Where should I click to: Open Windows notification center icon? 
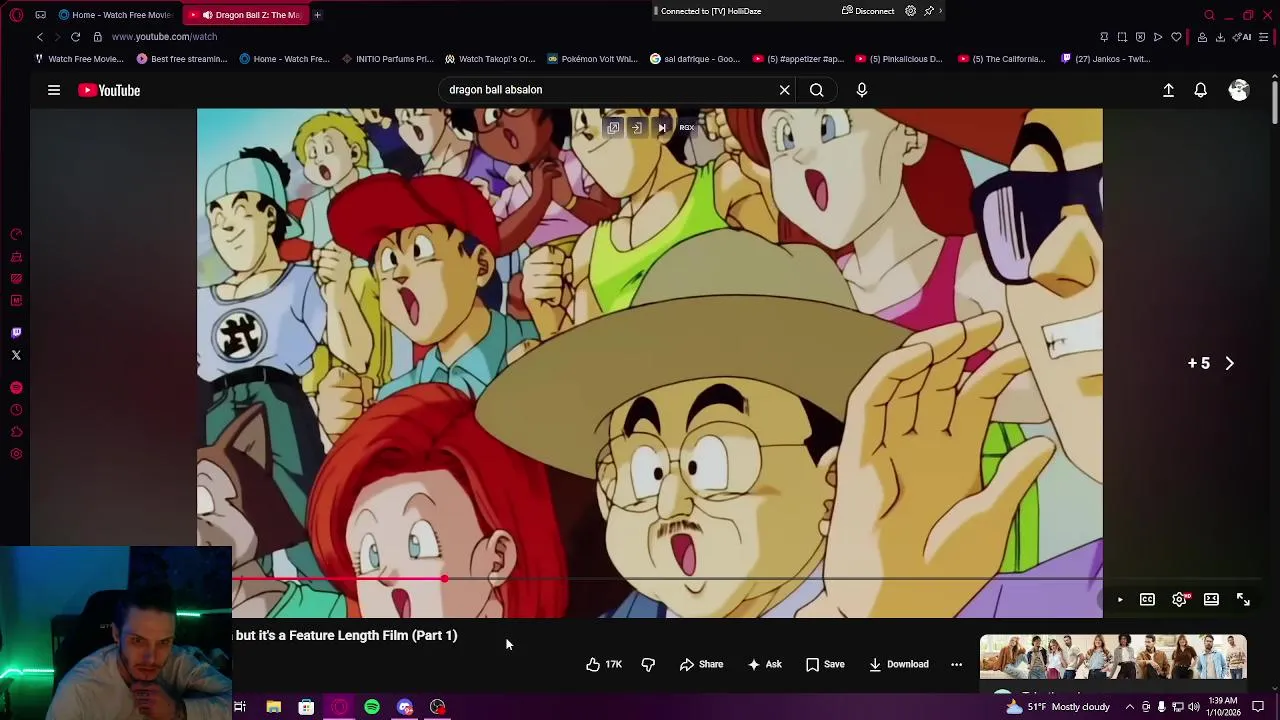pyautogui.click(x=1258, y=707)
